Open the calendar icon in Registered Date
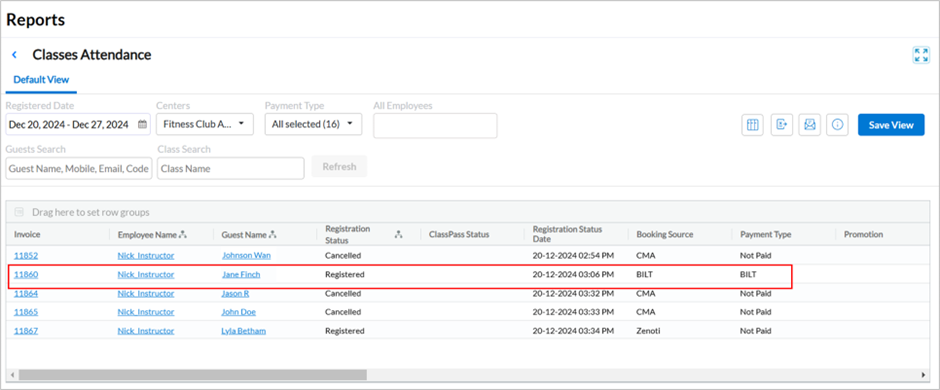The width and height of the screenshot is (940, 390). coord(142,125)
